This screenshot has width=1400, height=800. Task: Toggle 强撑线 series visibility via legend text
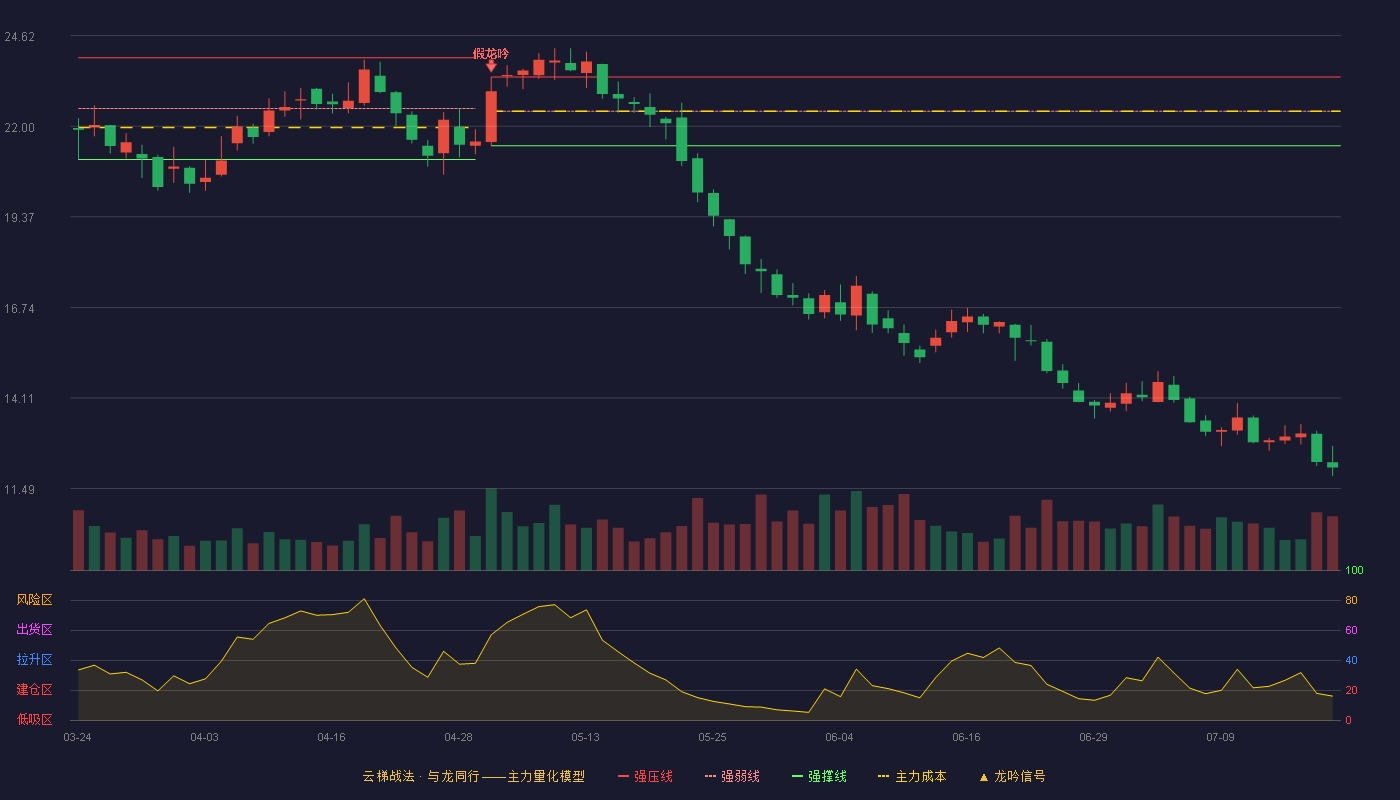pyautogui.click(x=827, y=776)
